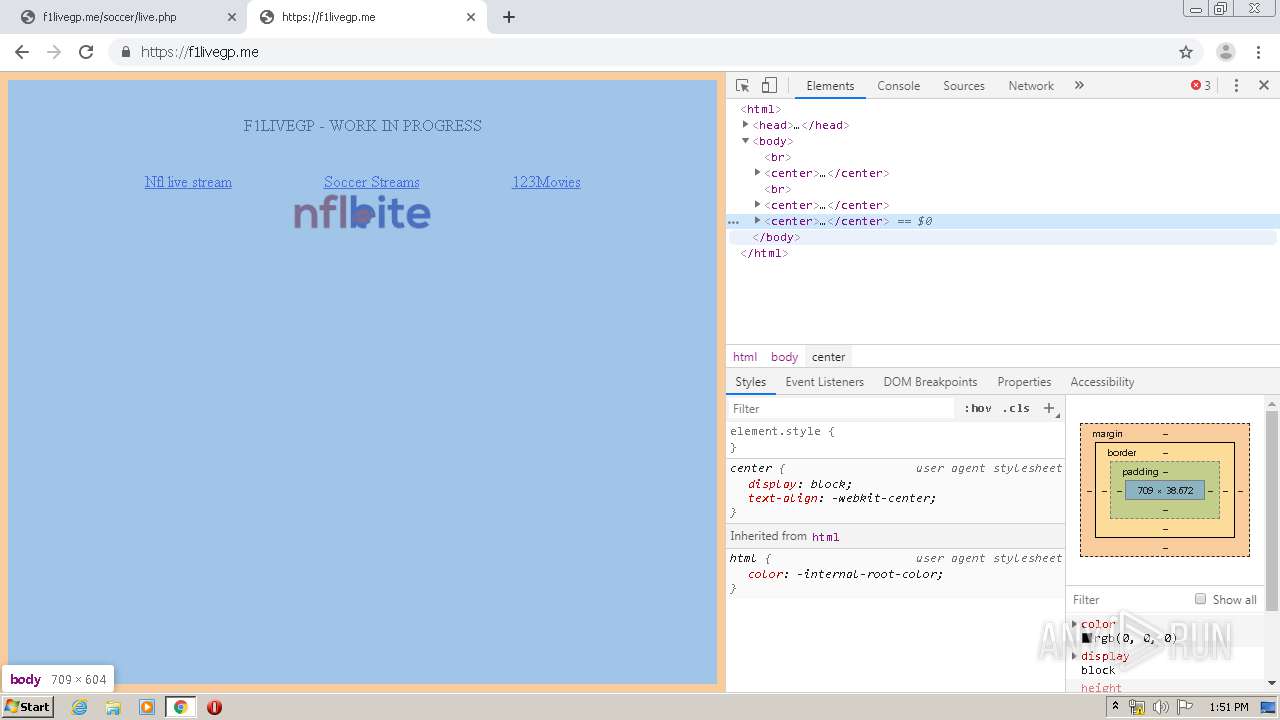Open DevTools customize menu
The height and width of the screenshot is (720, 1280).
coord(1236,86)
